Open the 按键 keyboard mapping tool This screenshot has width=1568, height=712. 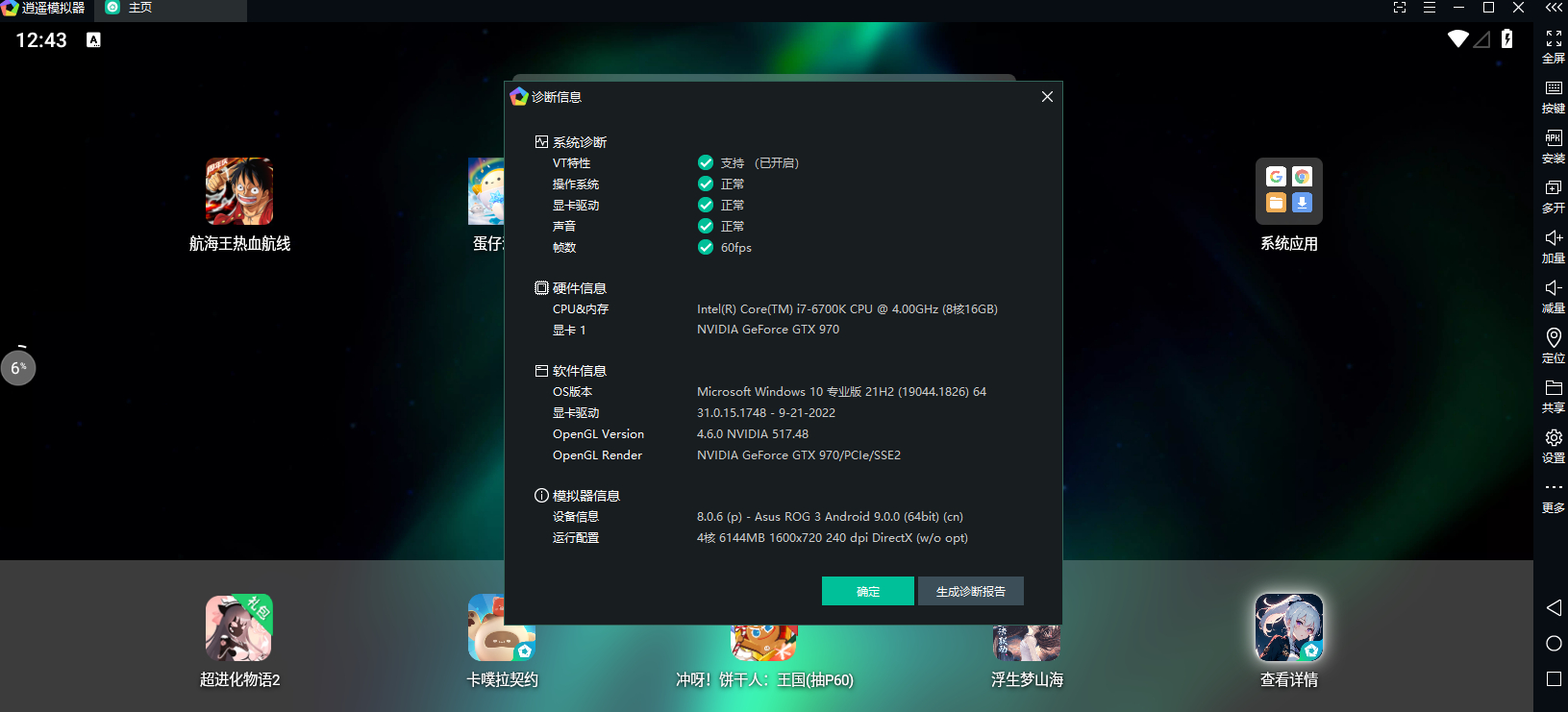(1554, 87)
